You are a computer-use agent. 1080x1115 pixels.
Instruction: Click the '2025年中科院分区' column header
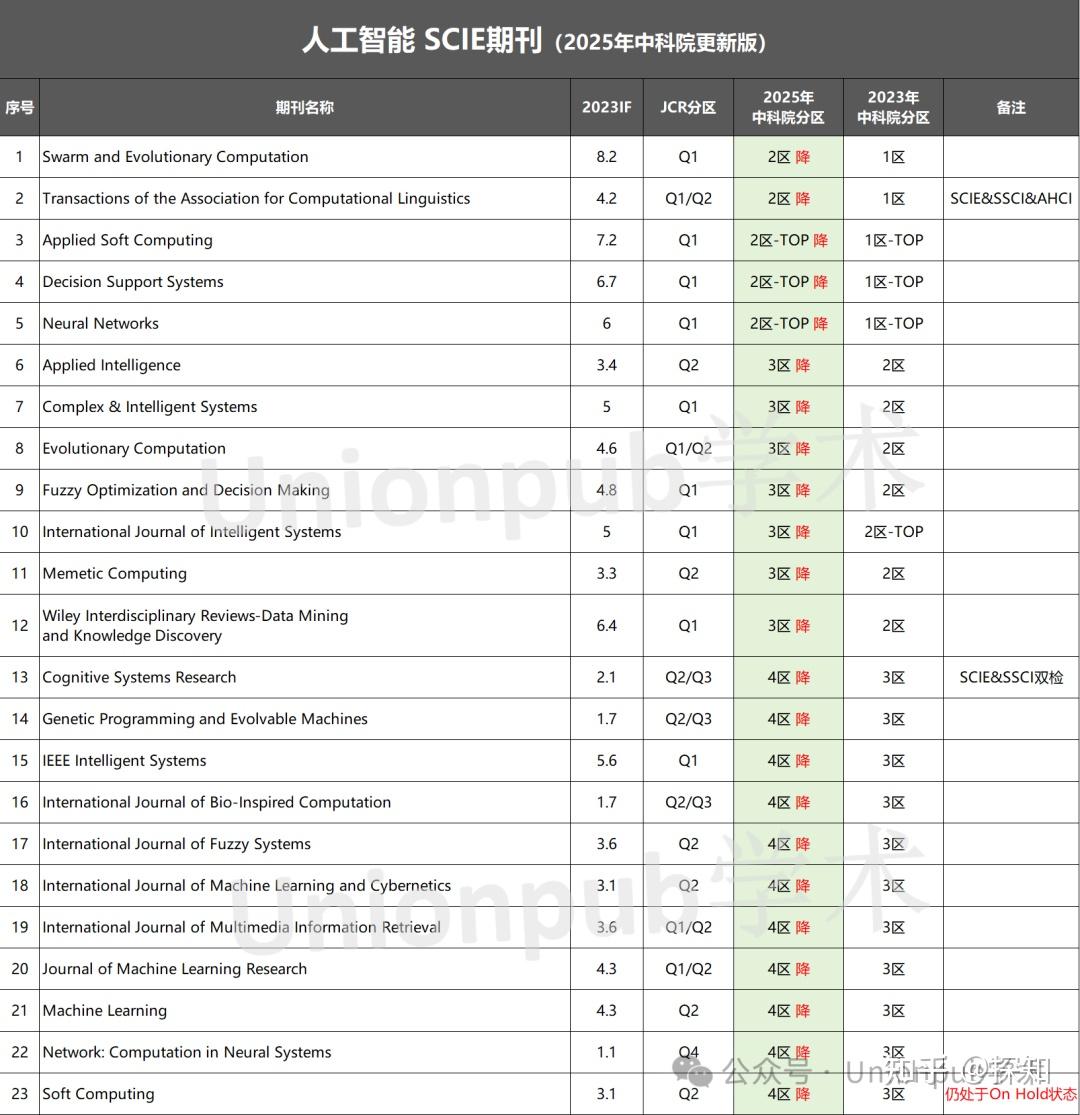[788, 107]
